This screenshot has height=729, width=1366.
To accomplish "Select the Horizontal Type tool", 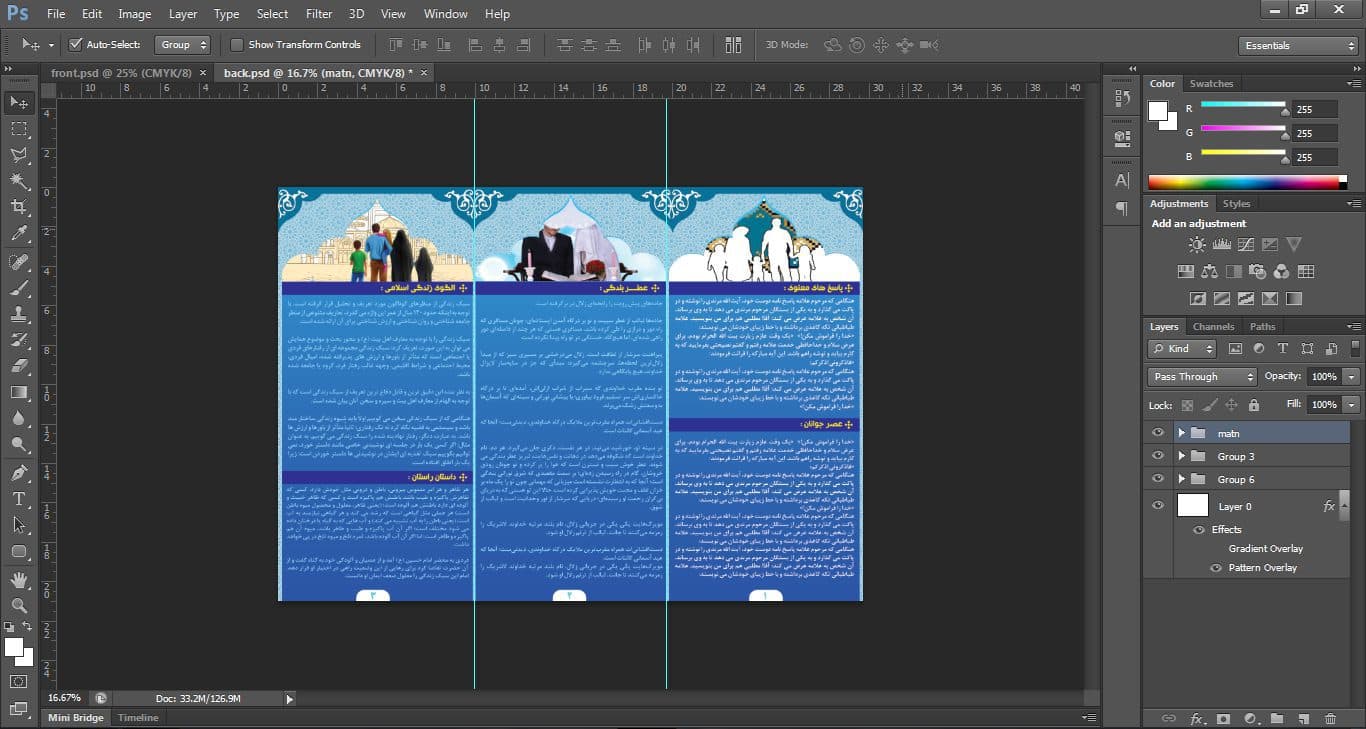I will click(x=19, y=498).
